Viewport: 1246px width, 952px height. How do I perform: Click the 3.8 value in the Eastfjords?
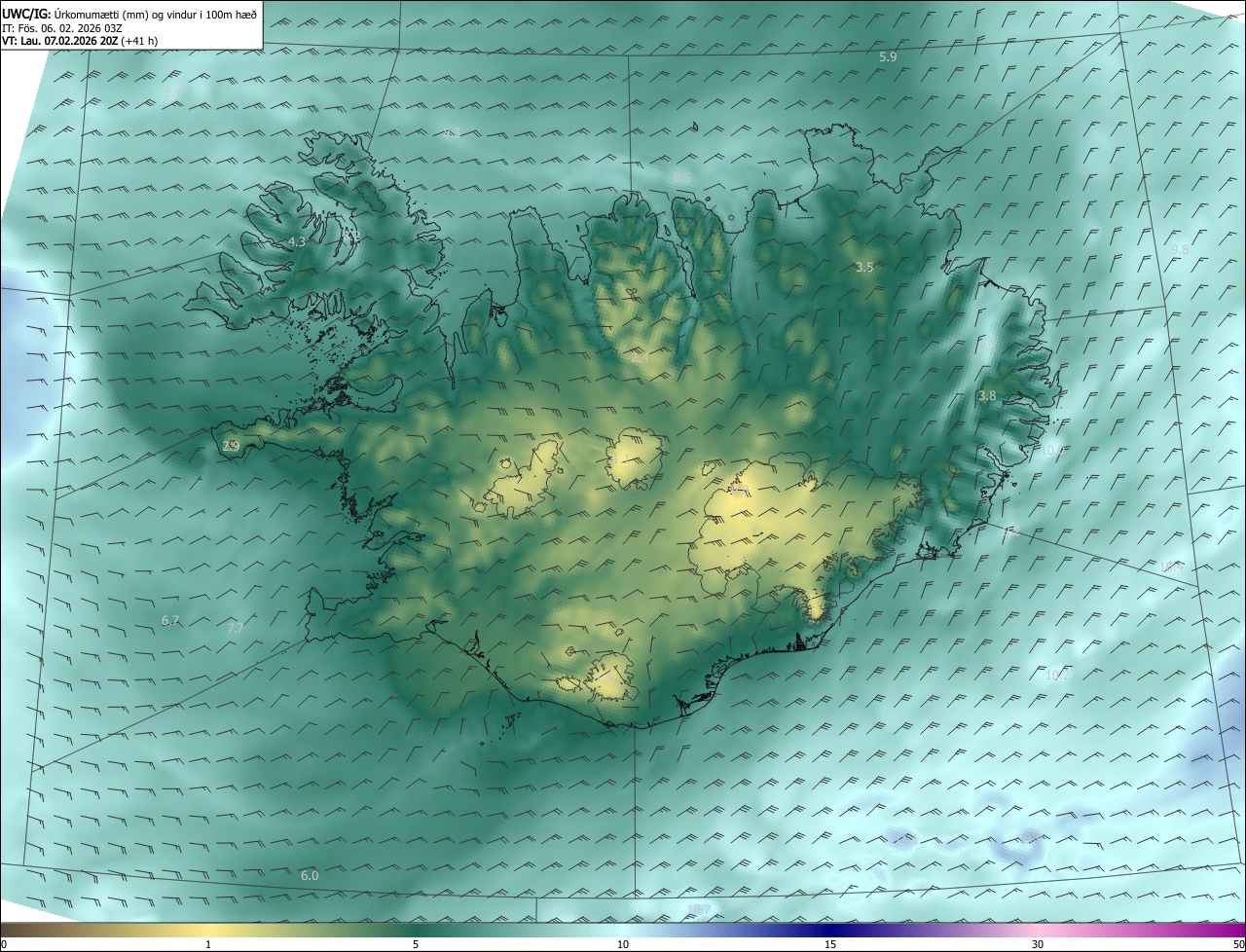click(x=987, y=395)
